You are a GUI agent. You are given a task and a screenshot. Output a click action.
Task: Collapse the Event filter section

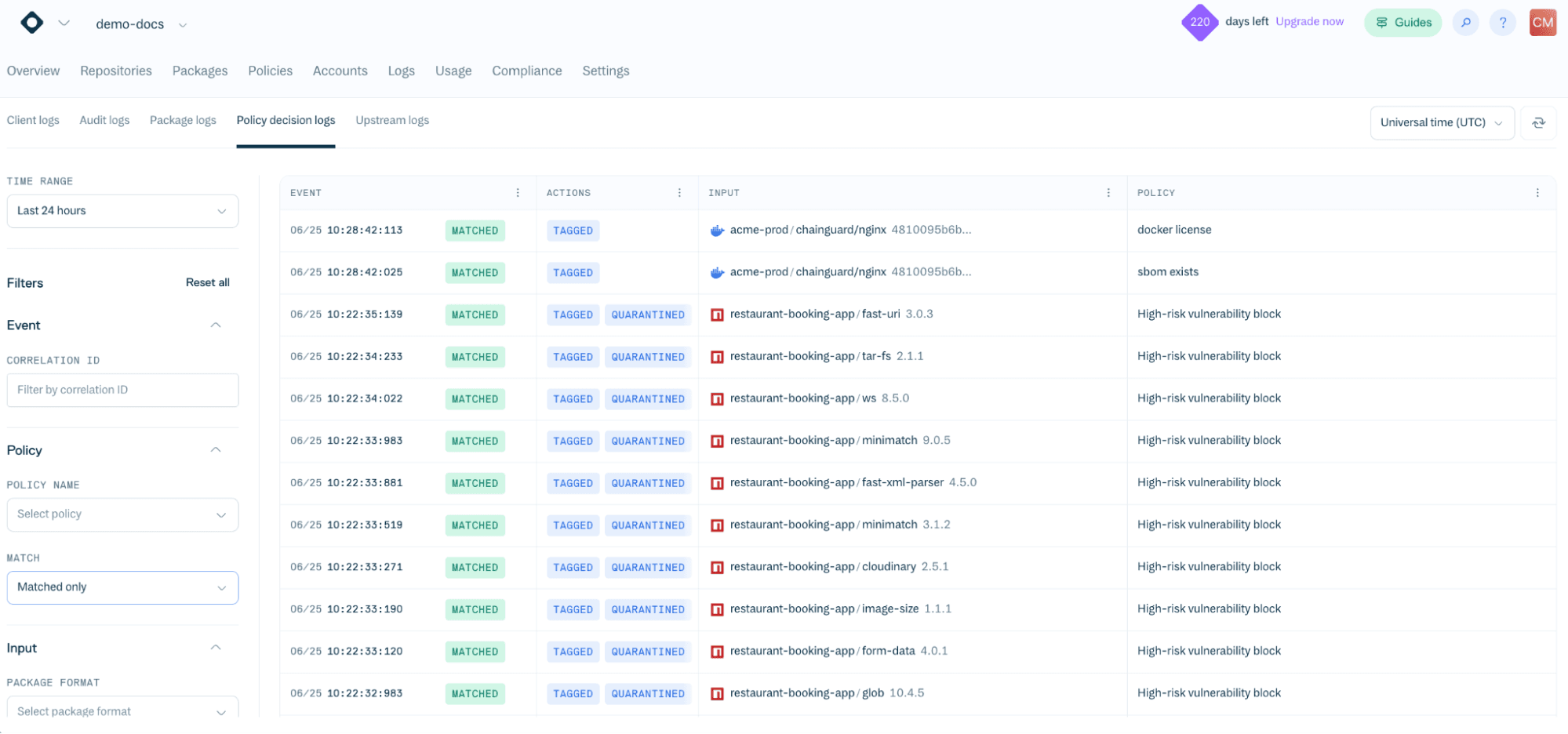216,325
